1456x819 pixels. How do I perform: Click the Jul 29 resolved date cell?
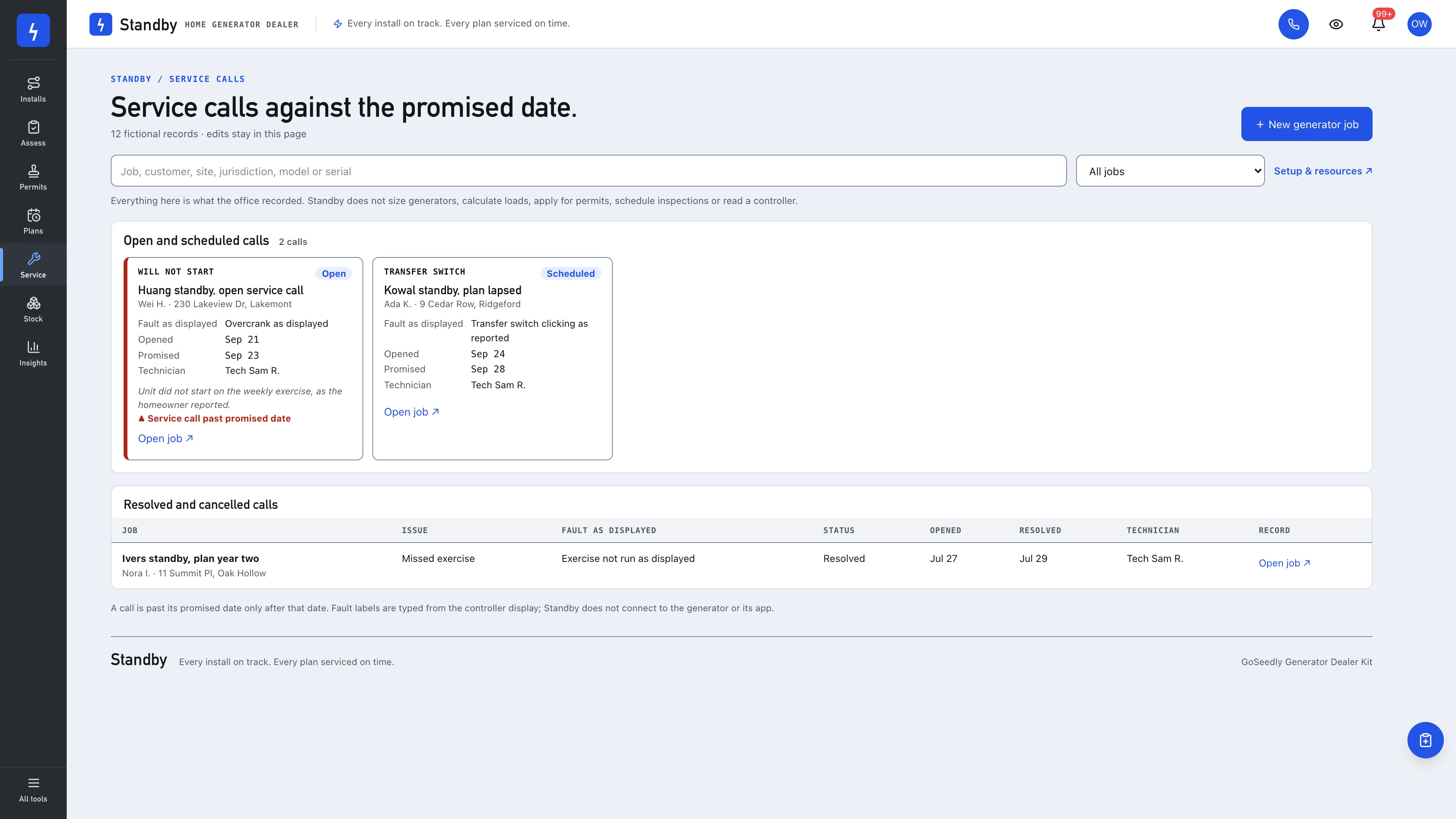1033,559
